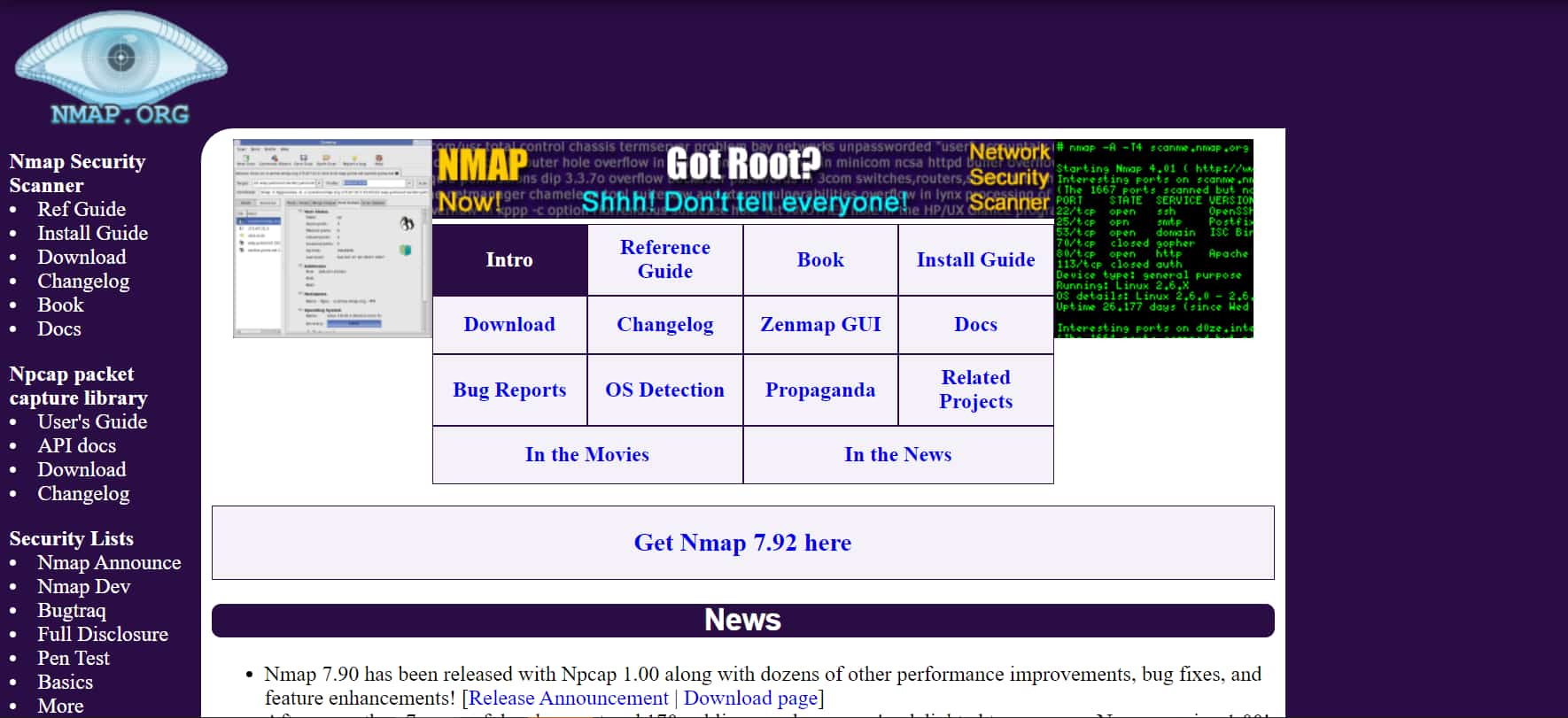
Task: Open Docs link in sidebar
Action: (x=58, y=328)
